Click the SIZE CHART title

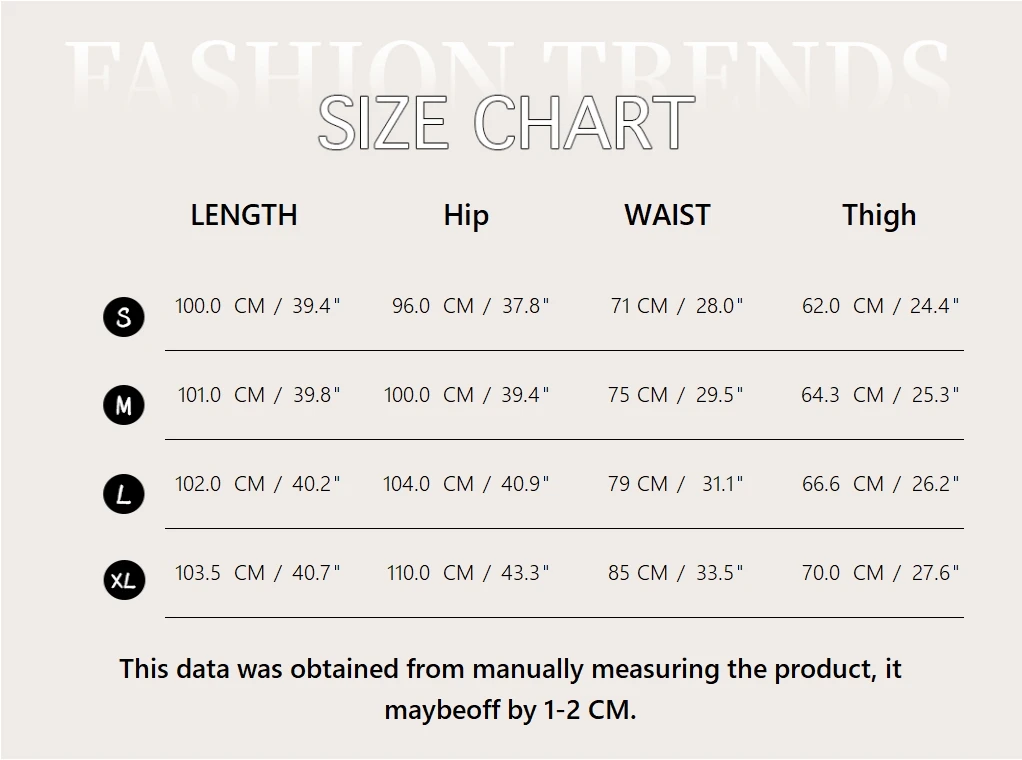tap(506, 123)
